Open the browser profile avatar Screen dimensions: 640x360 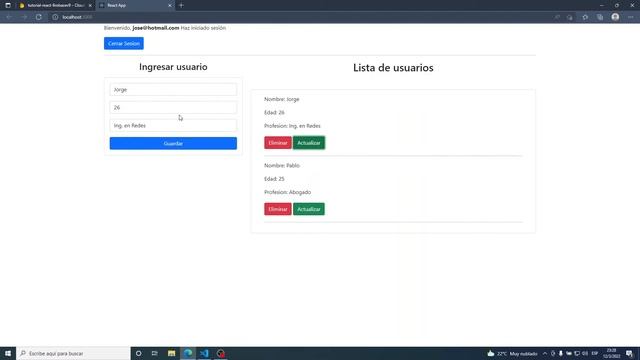pyautogui.click(x=615, y=17)
